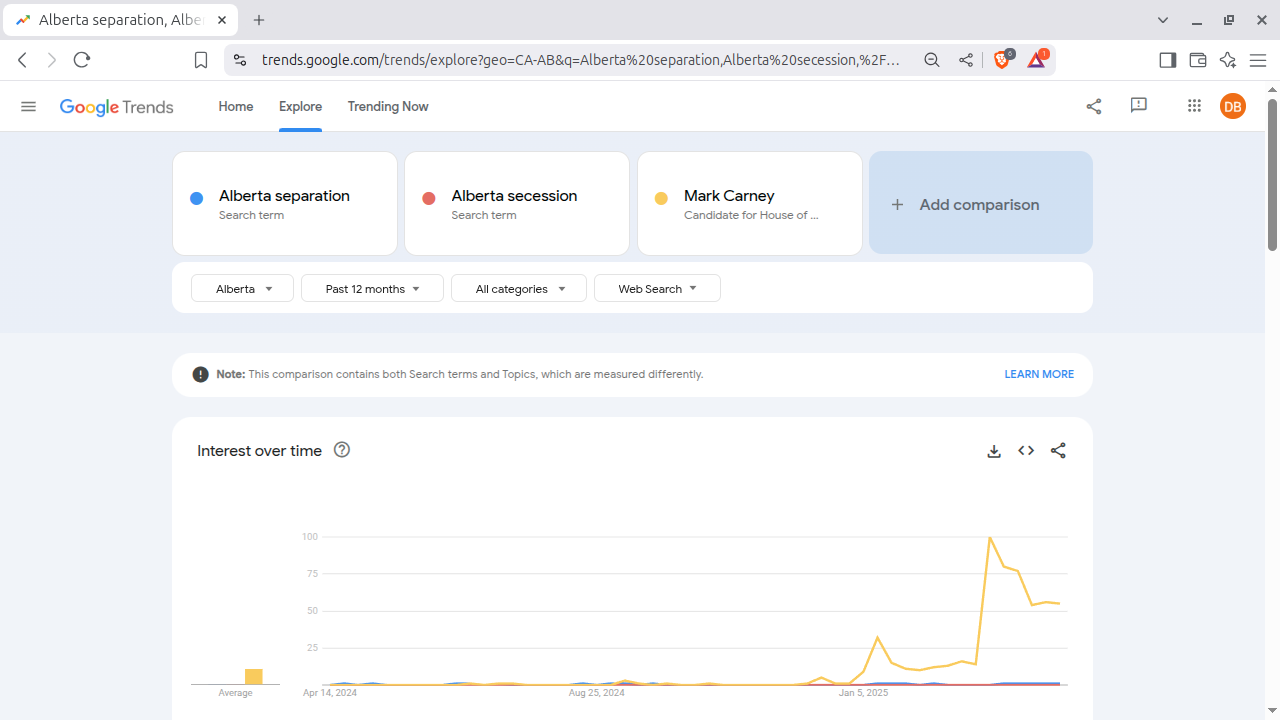Expand the Web Search dropdown
This screenshot has width=1280, height=720.
[657, 288]
